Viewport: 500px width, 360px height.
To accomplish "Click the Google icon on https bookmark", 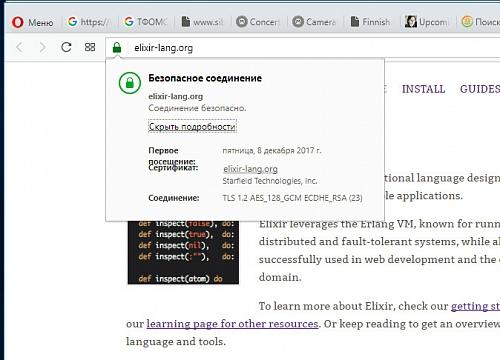I will point(72,22).
